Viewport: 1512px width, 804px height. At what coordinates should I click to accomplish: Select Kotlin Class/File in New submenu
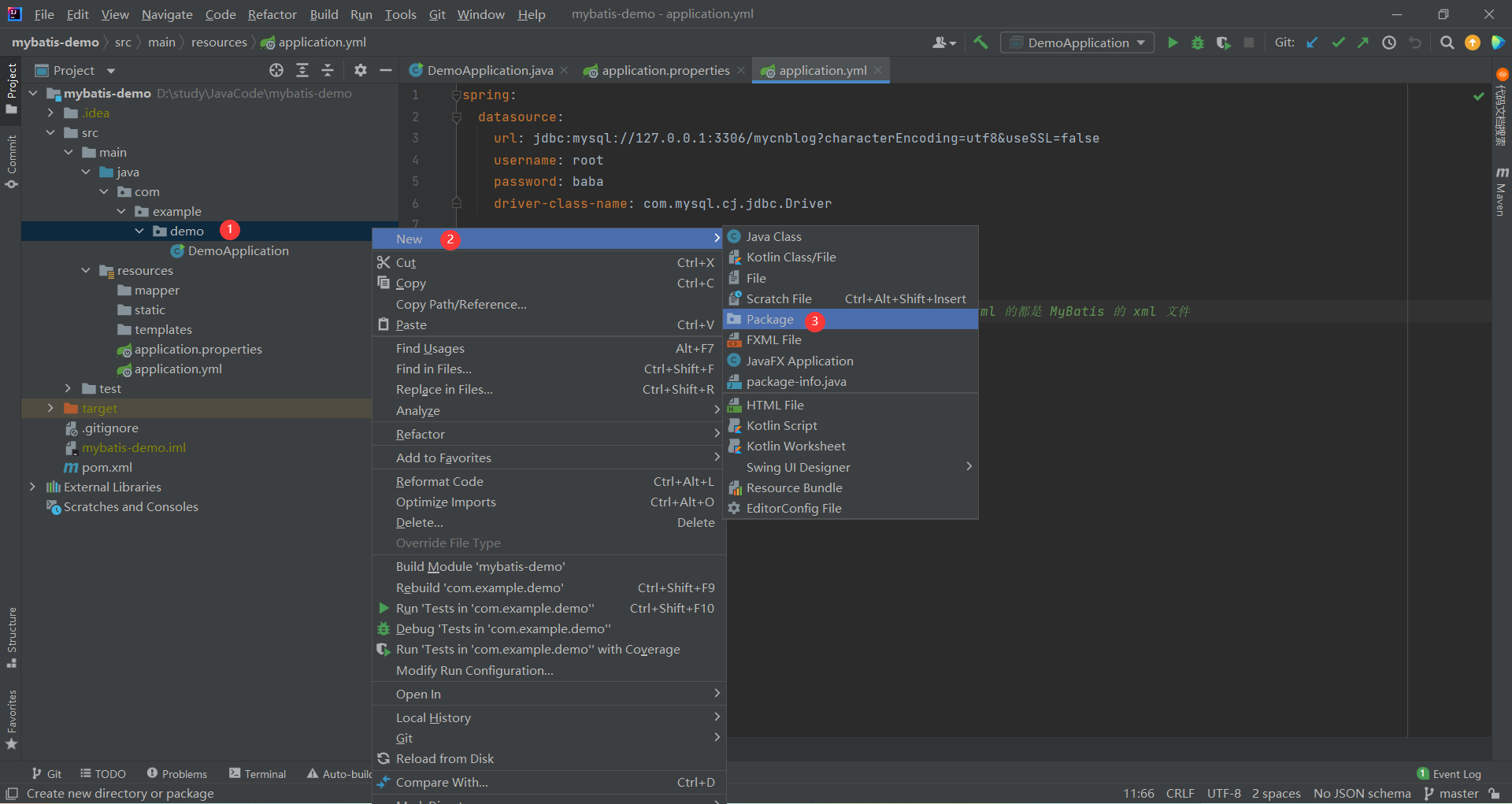pyautogui.click(x=850, y=257)
